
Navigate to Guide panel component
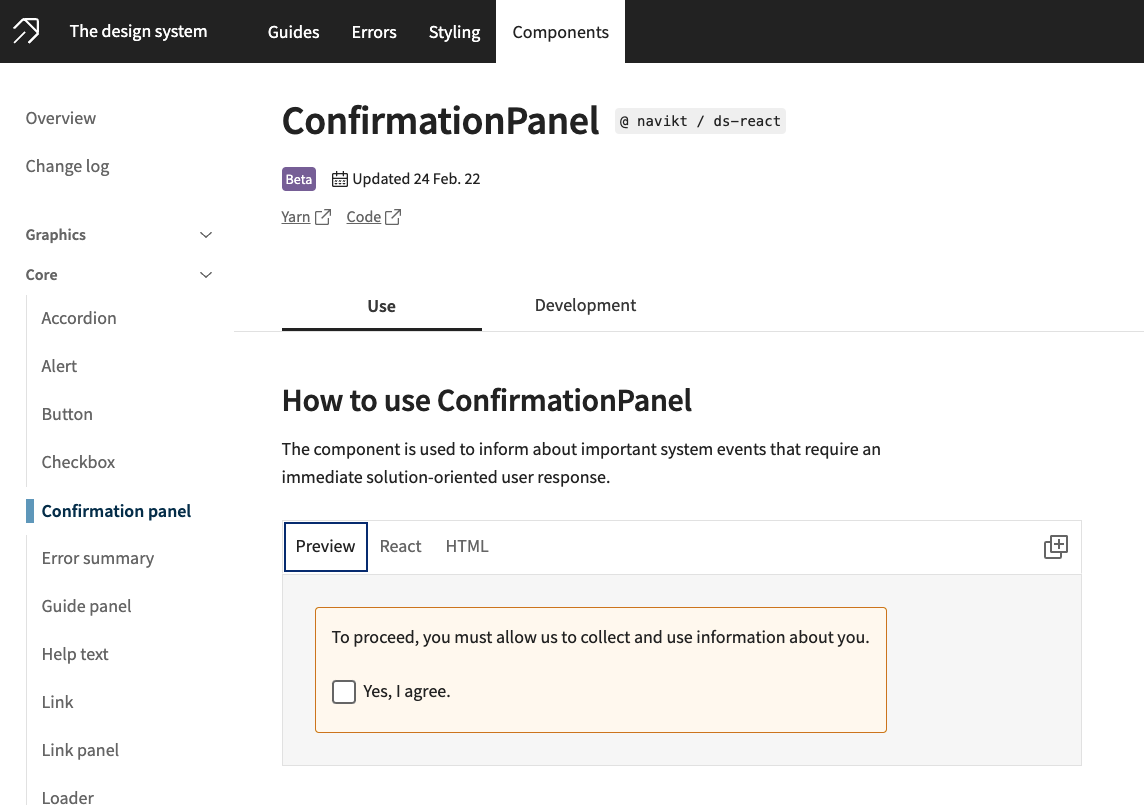click(87, 606)
